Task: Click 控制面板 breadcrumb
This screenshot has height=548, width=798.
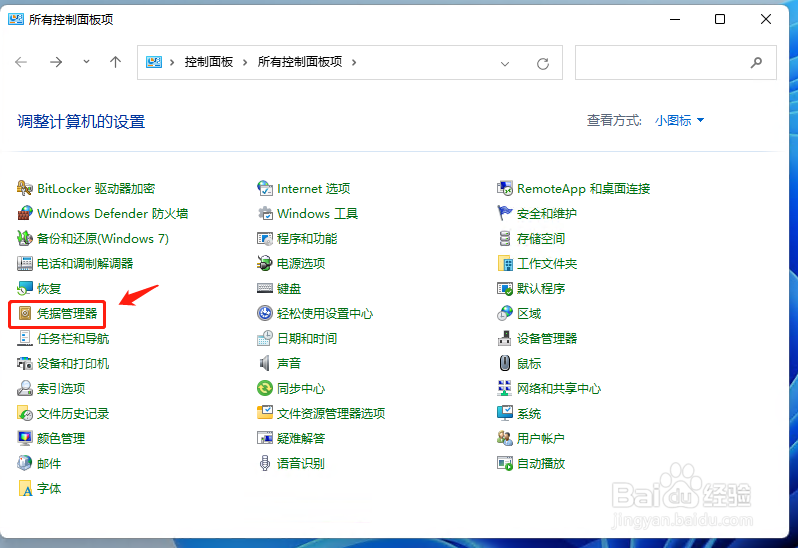Action: pyautogui.click(x=209, y=62)
